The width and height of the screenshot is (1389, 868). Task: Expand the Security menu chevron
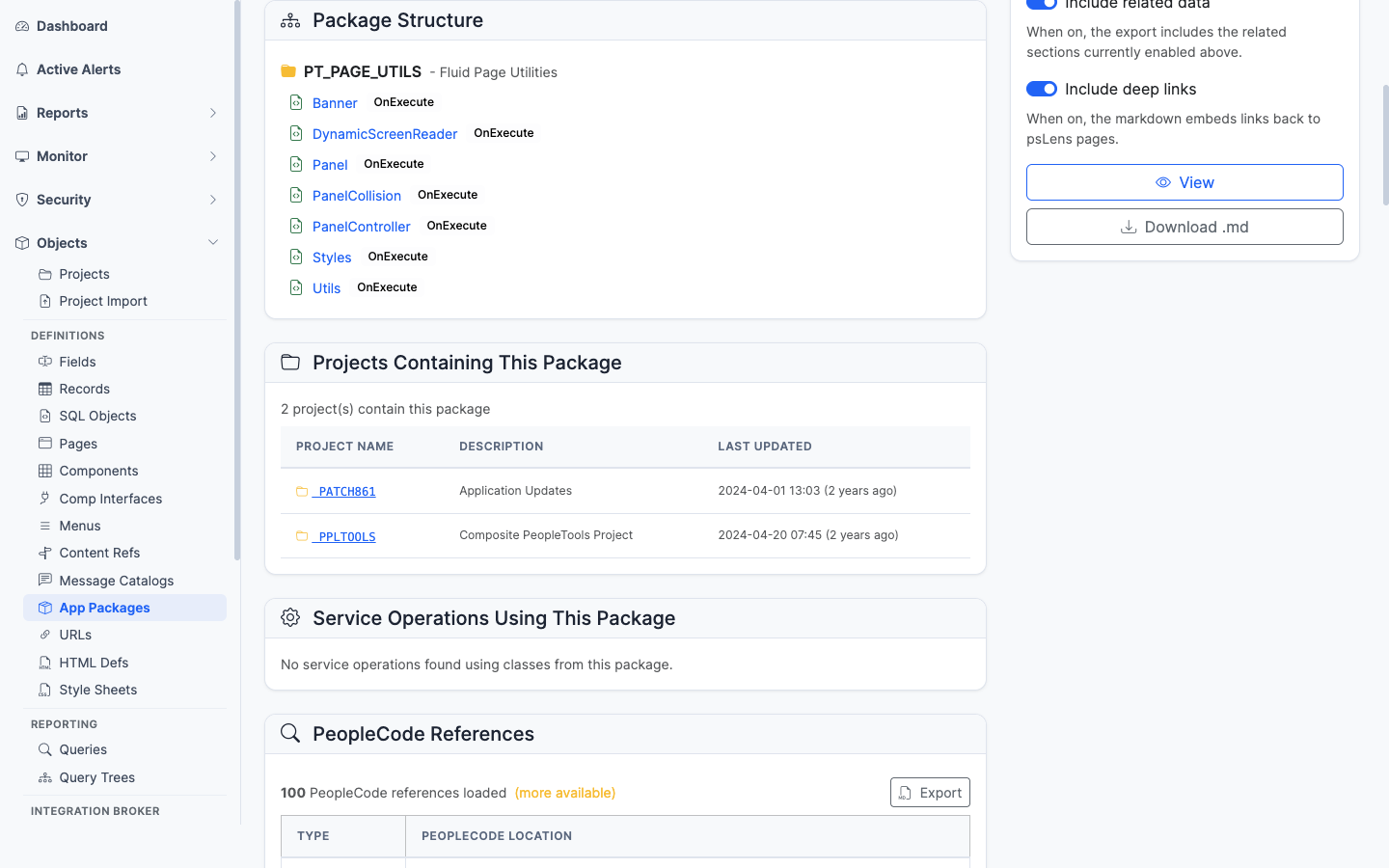click(213, 200)
